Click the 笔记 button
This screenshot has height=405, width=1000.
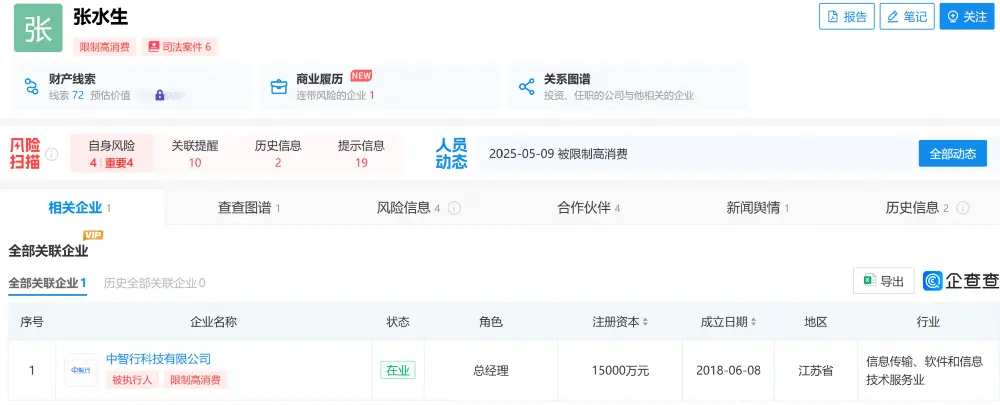point(907,17)
